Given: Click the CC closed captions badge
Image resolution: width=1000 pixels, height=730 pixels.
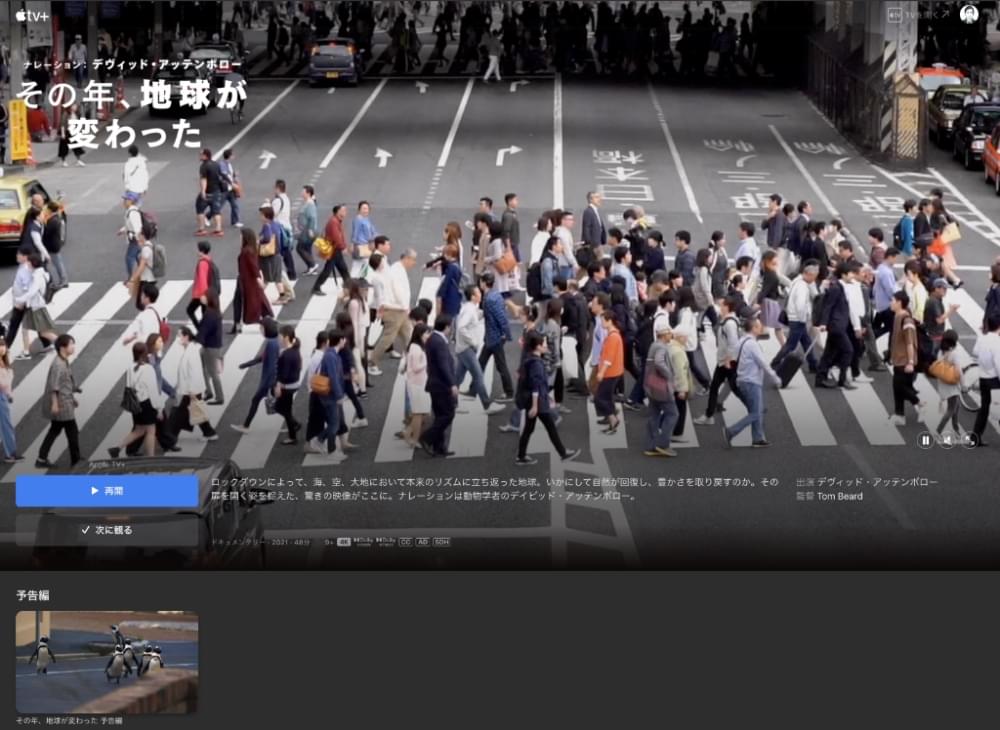Looking at the screenshot, I should [x=405, y=542].
